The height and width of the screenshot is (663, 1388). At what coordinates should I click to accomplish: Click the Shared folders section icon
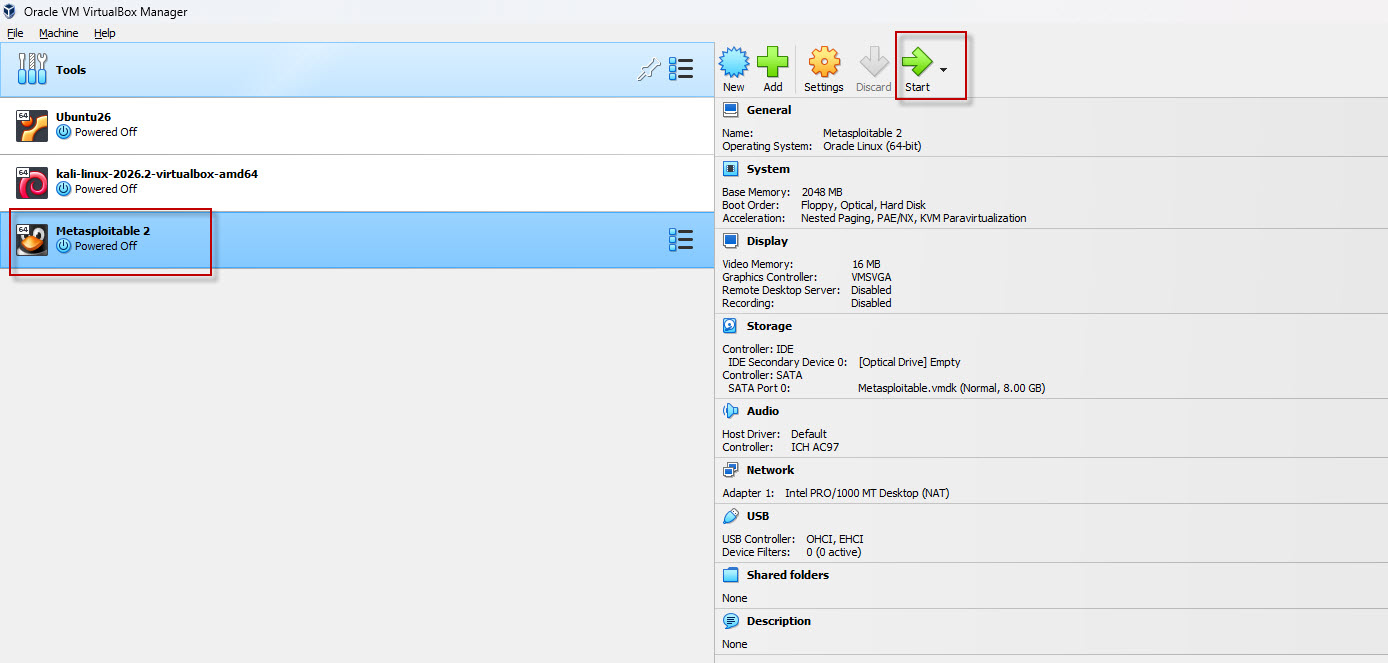pos(730,575)
